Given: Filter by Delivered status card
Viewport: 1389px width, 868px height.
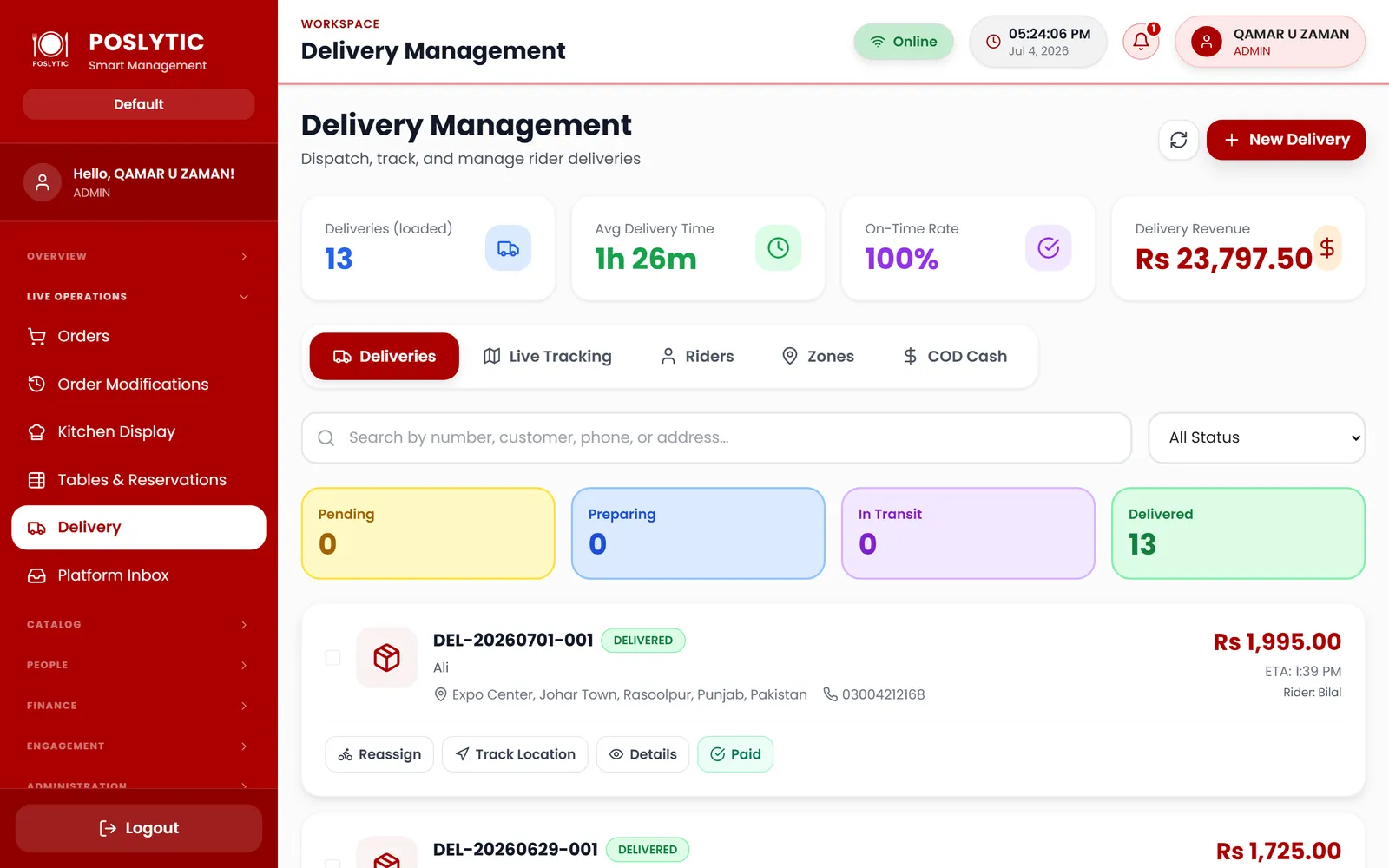Looking at the screenshot, I should coord(1238,533).
